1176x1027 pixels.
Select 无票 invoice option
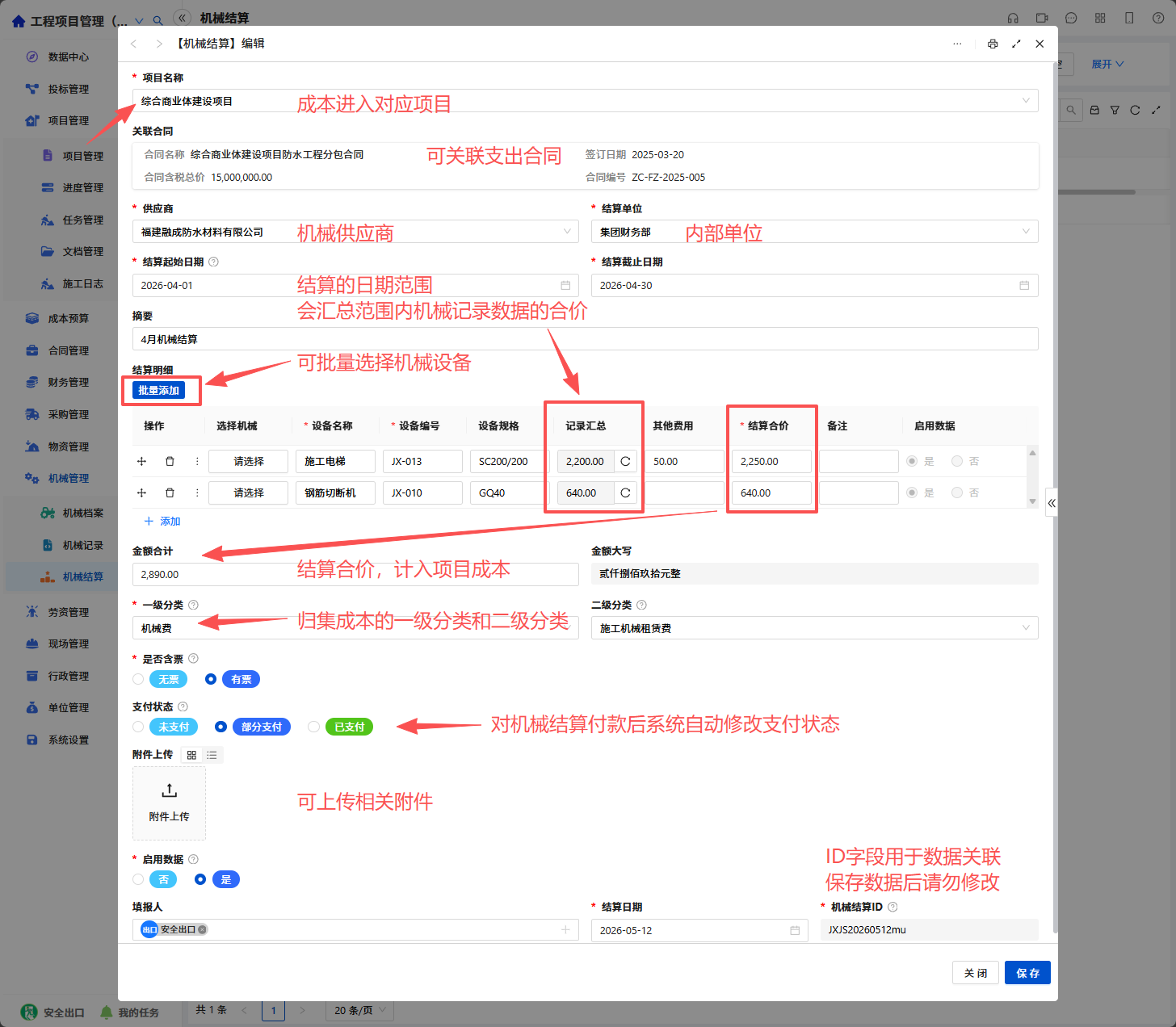pyautogui.click(x=168, y=679)
